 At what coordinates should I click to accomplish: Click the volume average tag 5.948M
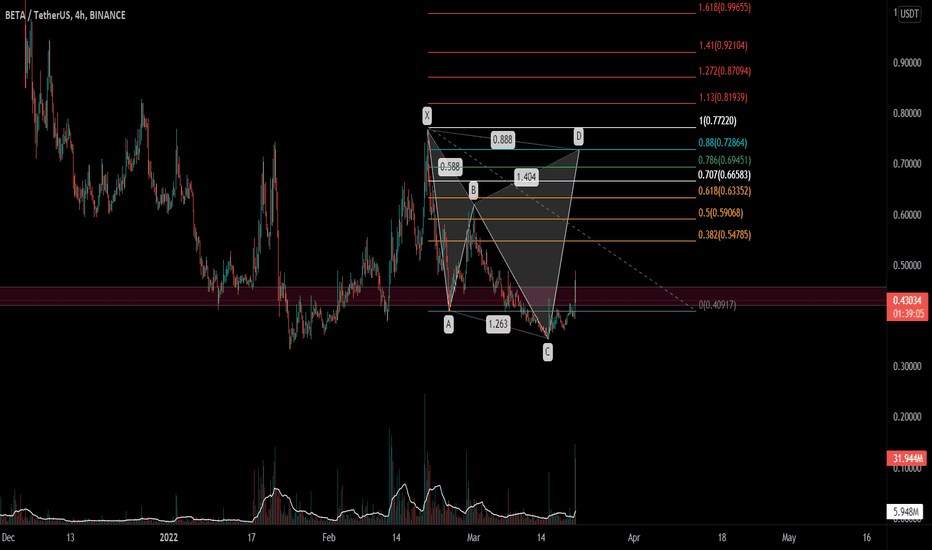tap(905, 511)
